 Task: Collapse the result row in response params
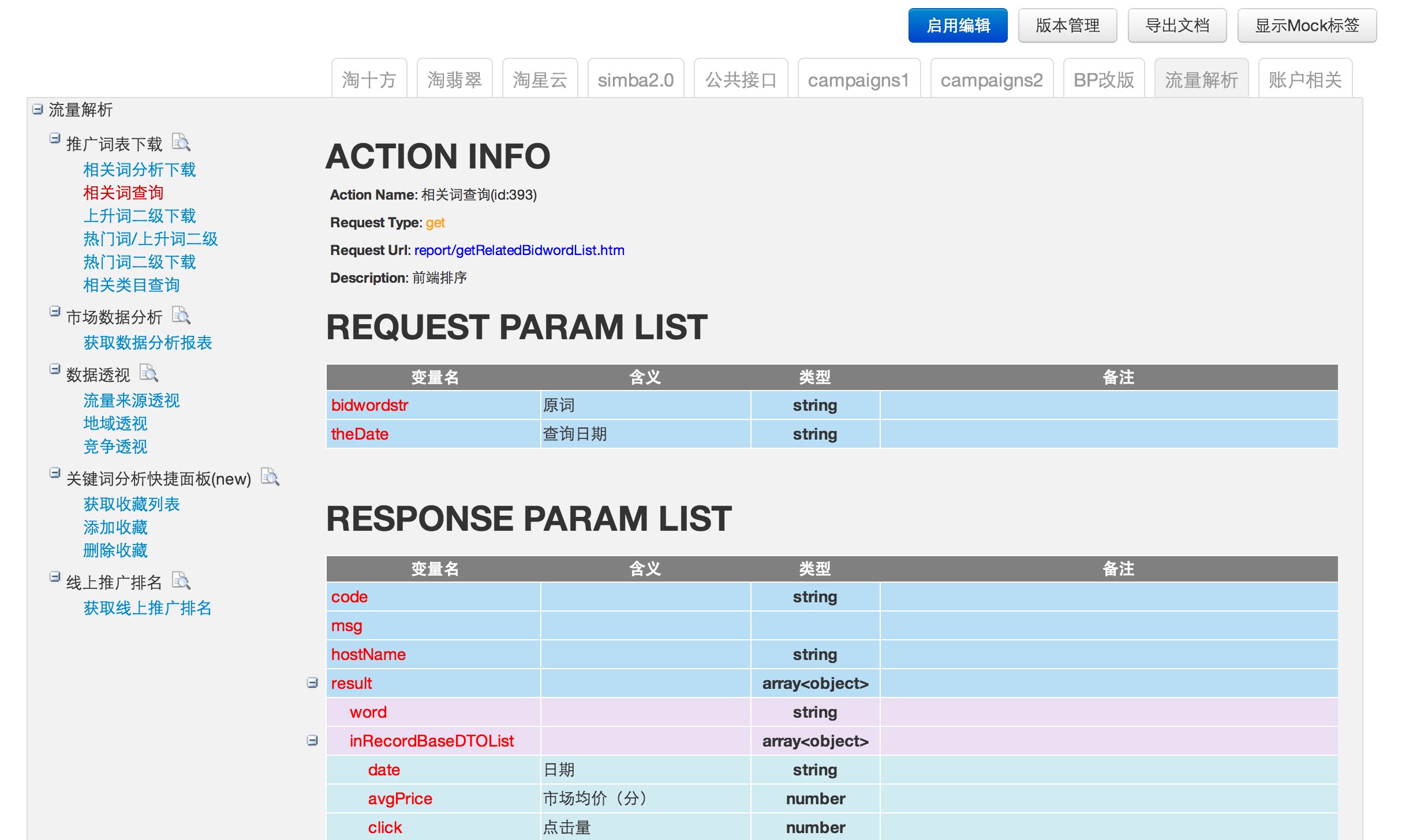point(312,682)
